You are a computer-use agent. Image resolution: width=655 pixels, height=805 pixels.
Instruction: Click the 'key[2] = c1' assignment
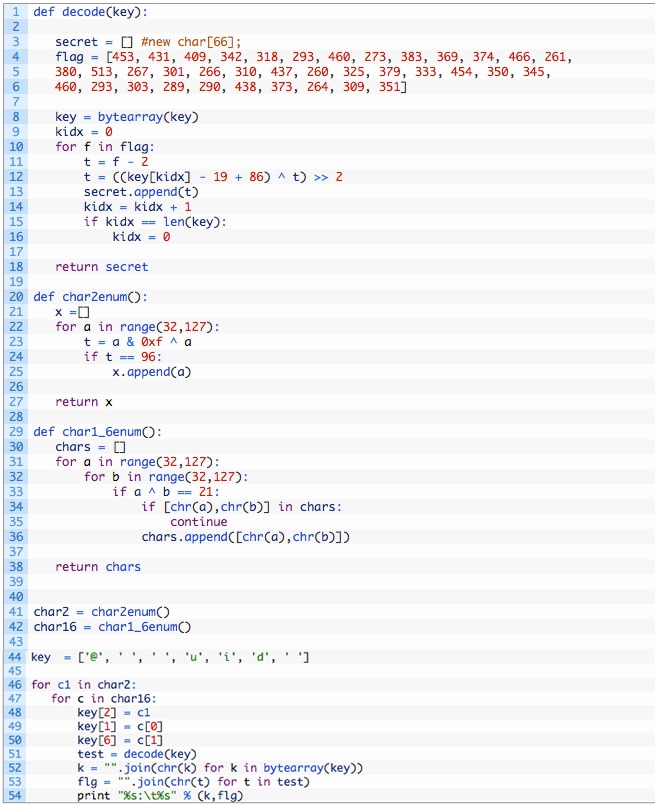coord(113,713)
